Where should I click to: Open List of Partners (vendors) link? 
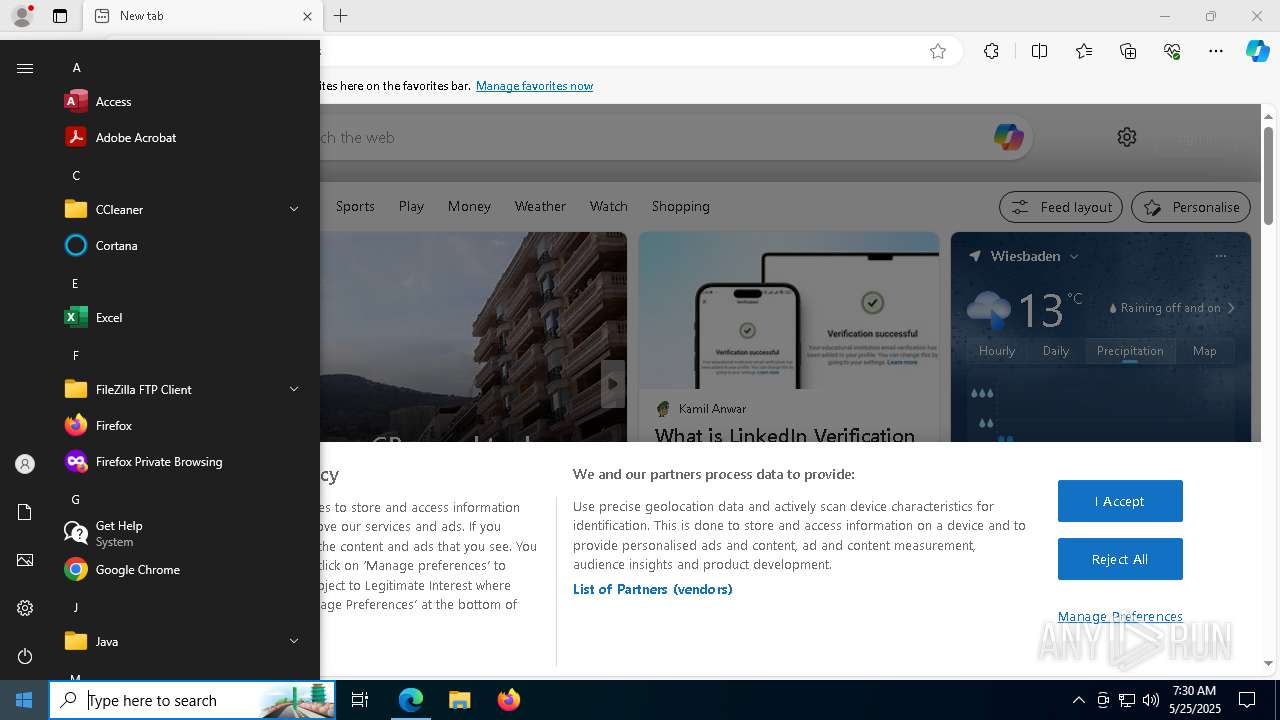[652, 589]
